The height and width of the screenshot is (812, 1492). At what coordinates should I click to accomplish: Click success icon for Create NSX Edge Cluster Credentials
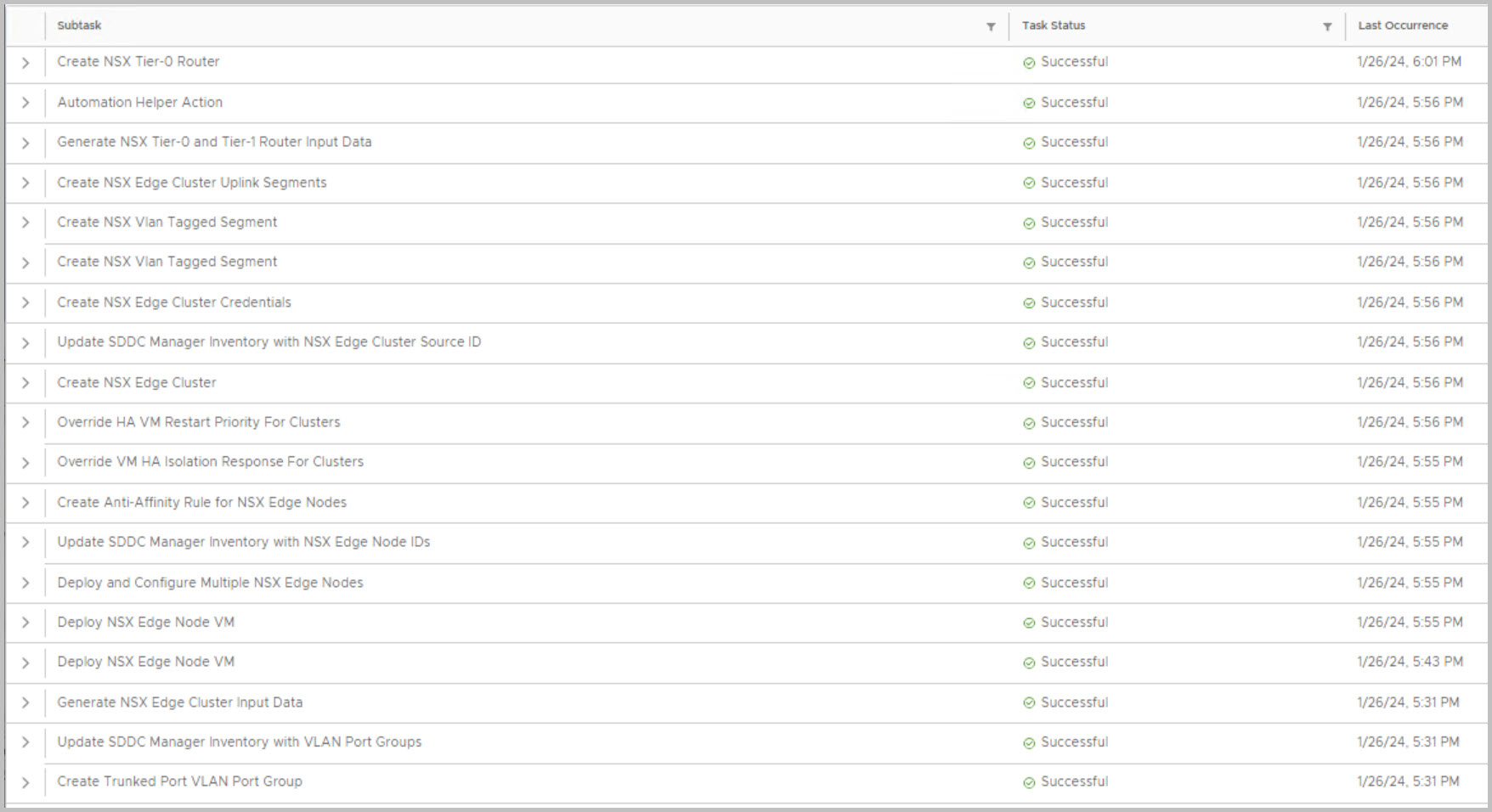click(x=1029, y=303)
